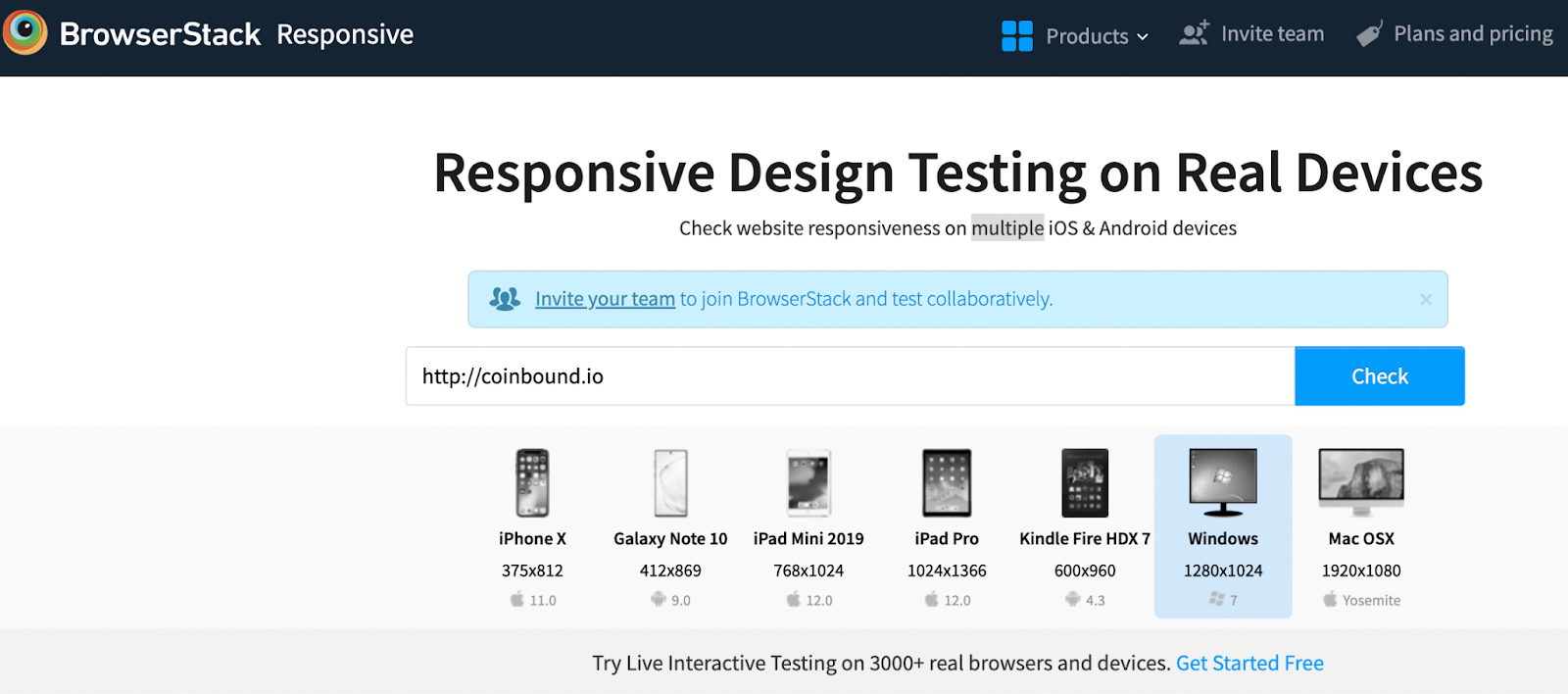
Task: Click the Windows logo icon beside 7
Action: [1216, 598]
